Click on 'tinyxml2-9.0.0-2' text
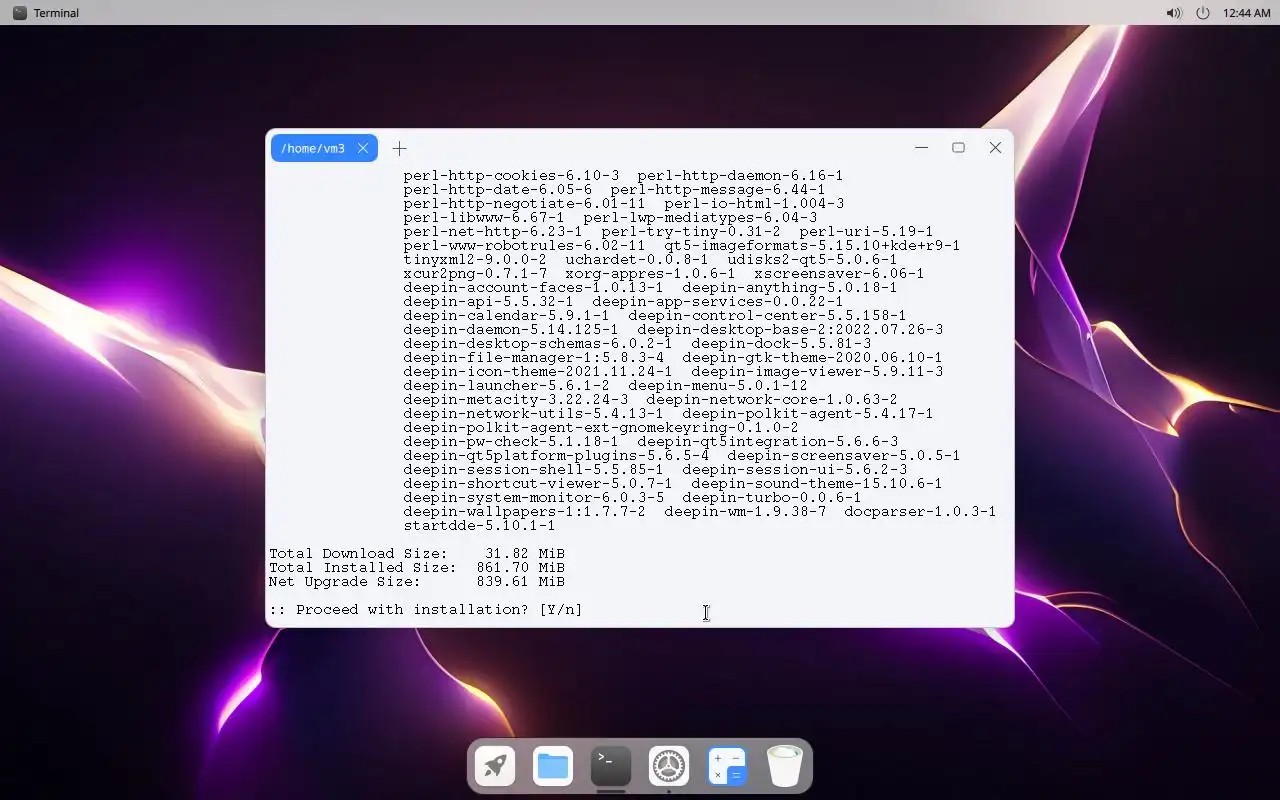 pos(475,259)
